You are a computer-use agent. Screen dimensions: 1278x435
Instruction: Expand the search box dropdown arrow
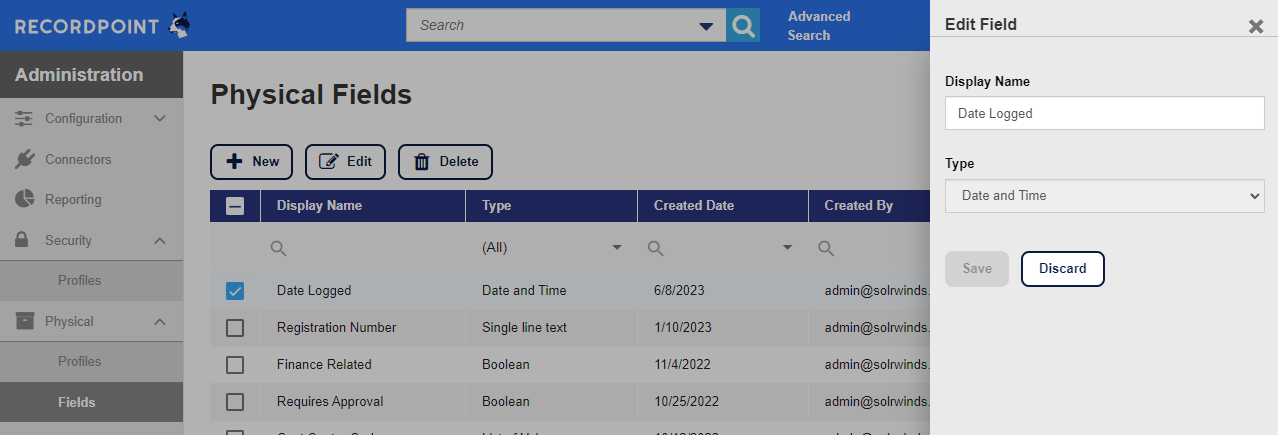[706, 26]
